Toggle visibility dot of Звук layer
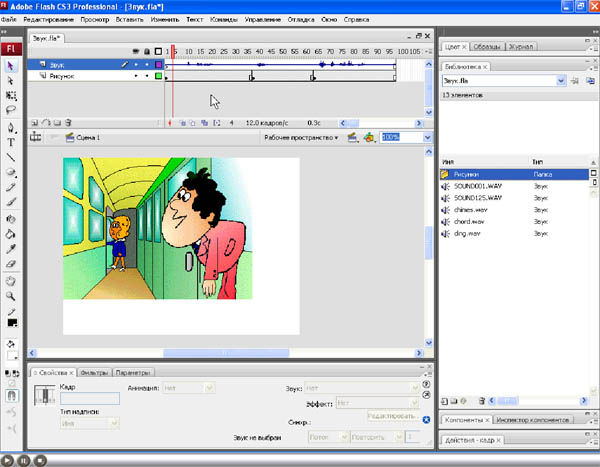The height and width of the screenshot is (467, 600). 136,64
